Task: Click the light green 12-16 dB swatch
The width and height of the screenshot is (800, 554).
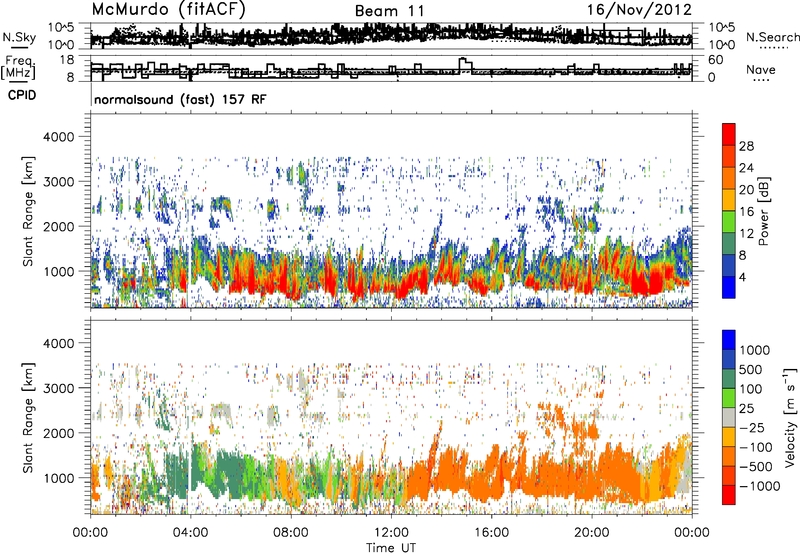Action: [x=729, y=221]
